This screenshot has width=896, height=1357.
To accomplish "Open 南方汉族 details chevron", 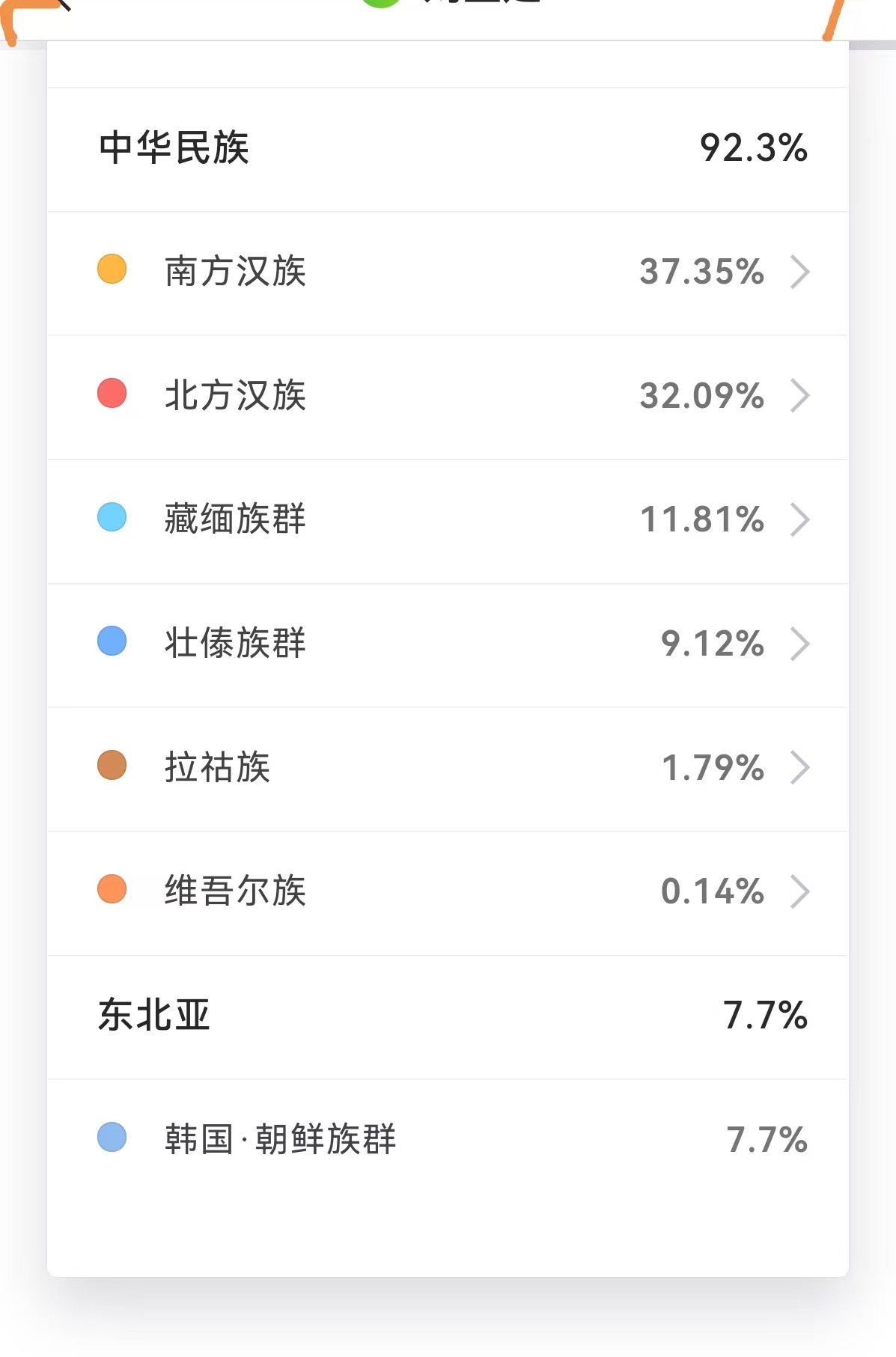I will pos(799,272).
